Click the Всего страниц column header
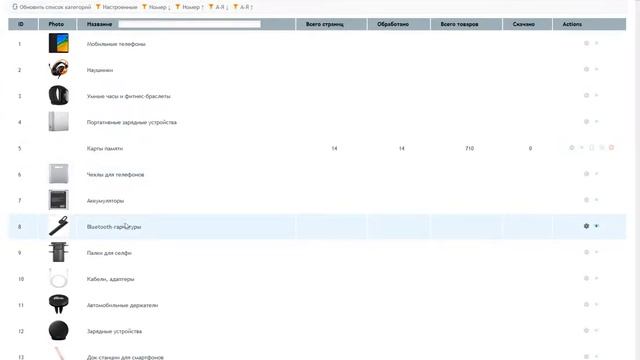The width and height of the screenshot is (640, 360). coord(331,24)
